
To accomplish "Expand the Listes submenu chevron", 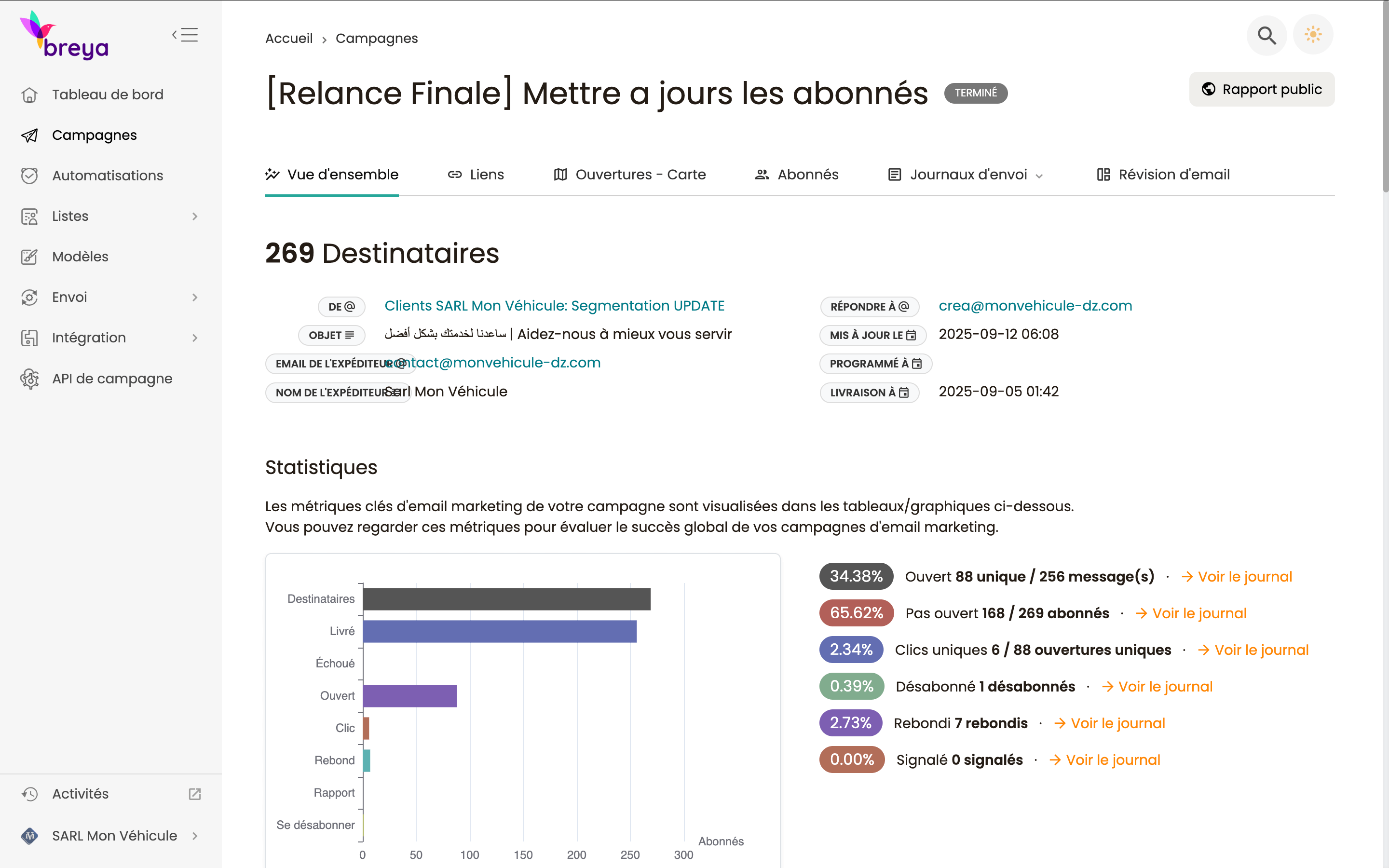I will click(x=194, y=217).
